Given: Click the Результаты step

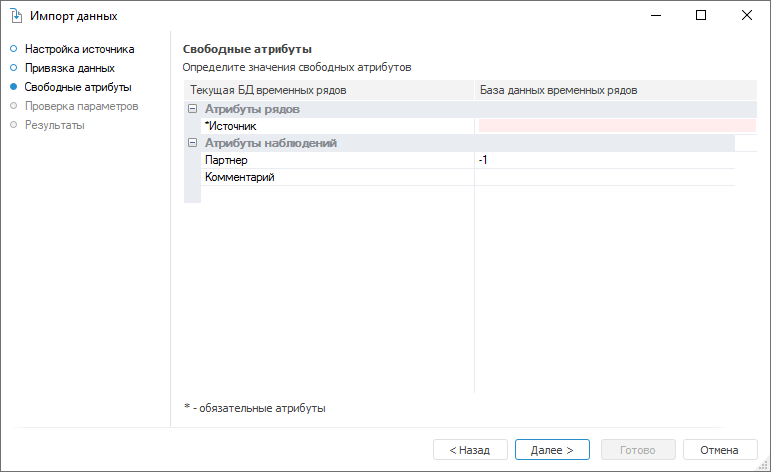Looking at the screenshot, I should pyautogui.click(x=54, y=125).
